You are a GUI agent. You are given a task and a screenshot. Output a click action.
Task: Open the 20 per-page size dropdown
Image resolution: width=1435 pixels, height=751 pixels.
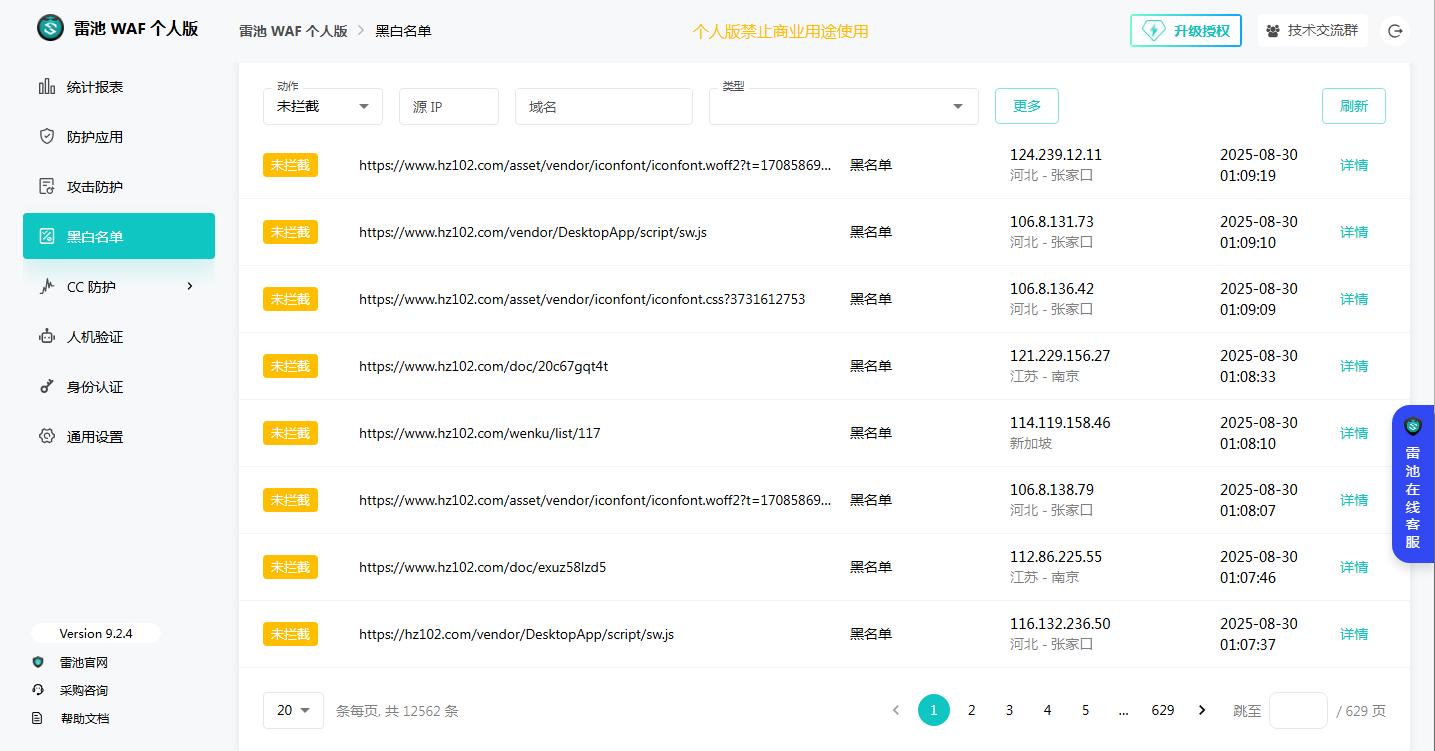(294, 710)
